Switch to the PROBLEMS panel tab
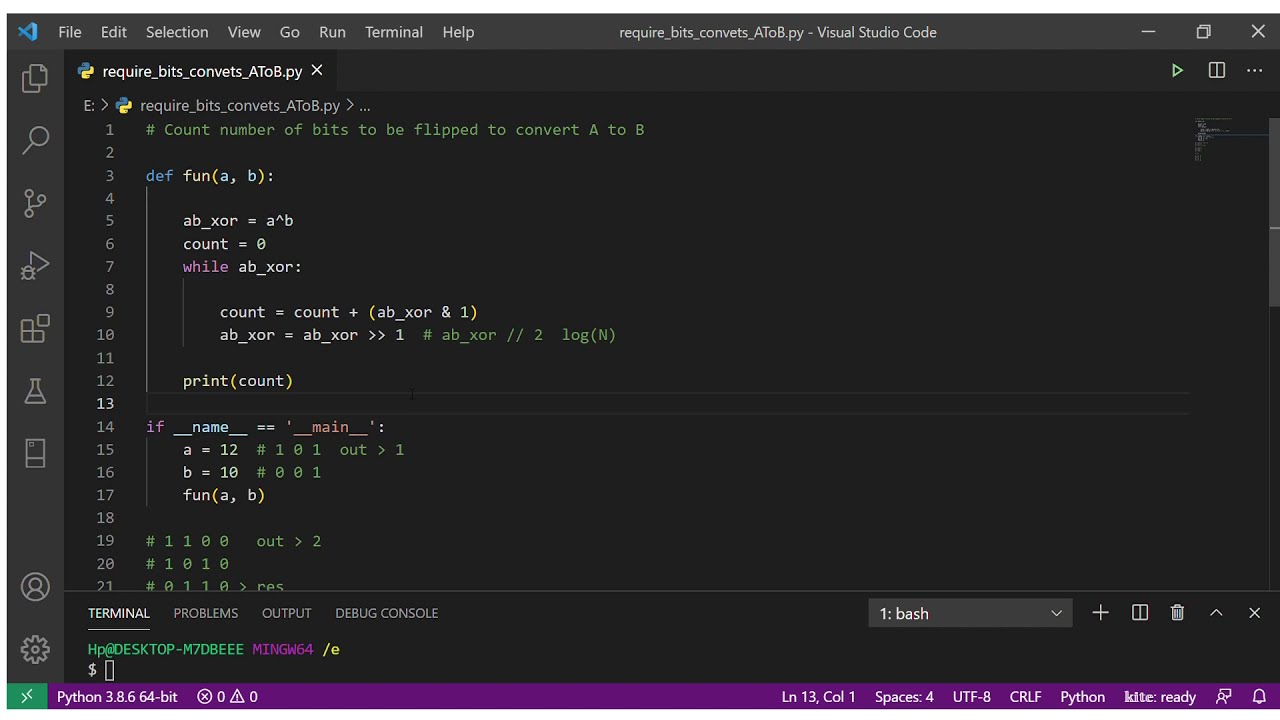 point(206,613)
